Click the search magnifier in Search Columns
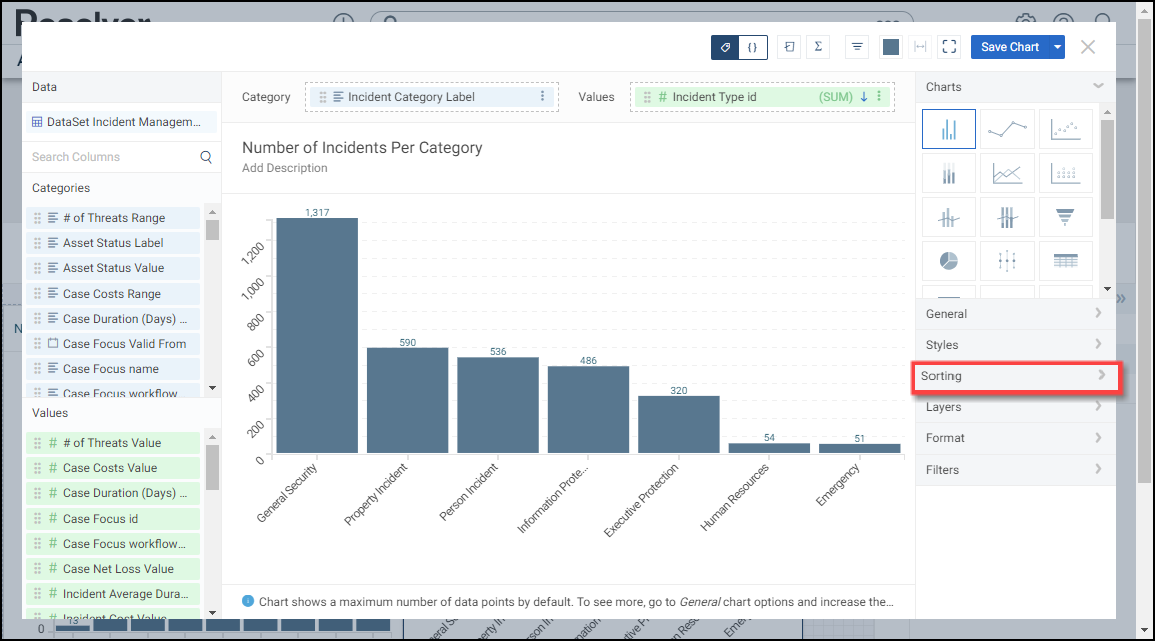Screen dimensions: 1155x641 (206, 157)
